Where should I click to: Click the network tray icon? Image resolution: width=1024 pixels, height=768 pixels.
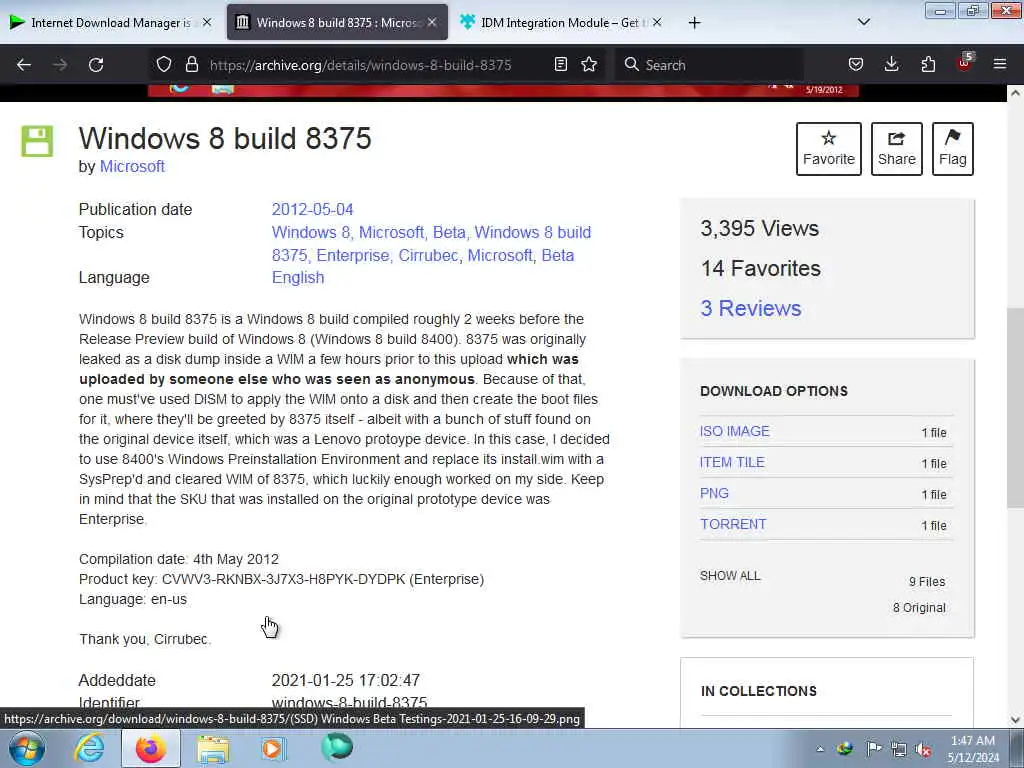click(x=899, y=749)
